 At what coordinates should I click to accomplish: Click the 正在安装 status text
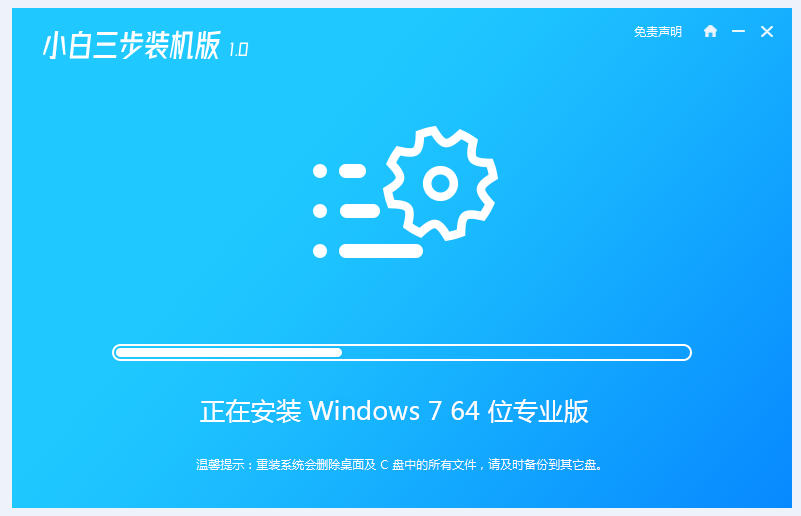[x=250, y=411]
